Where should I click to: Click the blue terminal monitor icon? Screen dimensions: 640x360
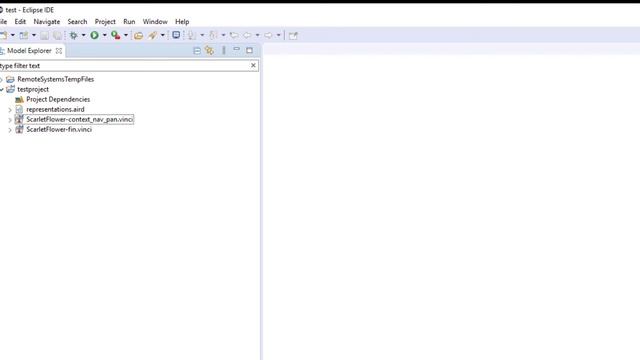pyautogui.click(x=176, y=35)
